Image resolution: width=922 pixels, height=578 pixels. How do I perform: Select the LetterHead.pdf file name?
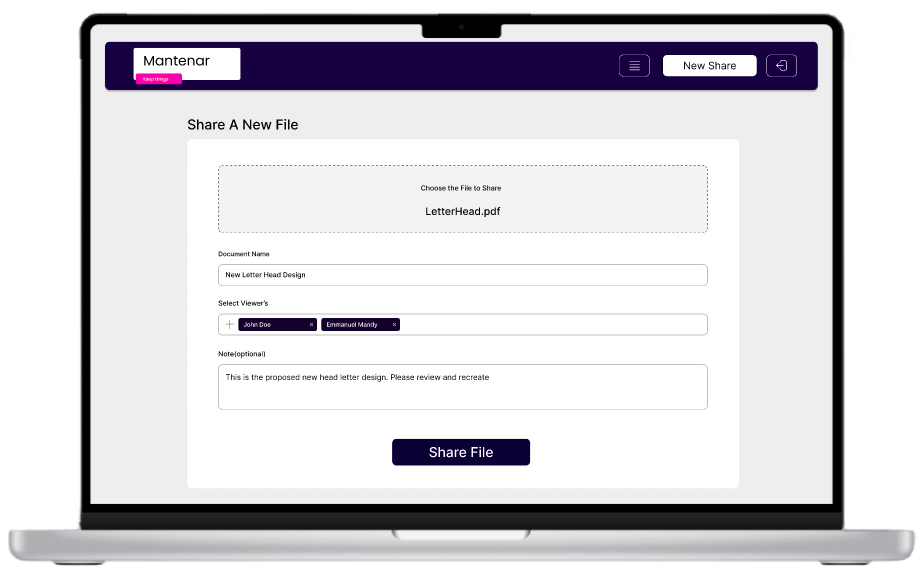(461, 212)
